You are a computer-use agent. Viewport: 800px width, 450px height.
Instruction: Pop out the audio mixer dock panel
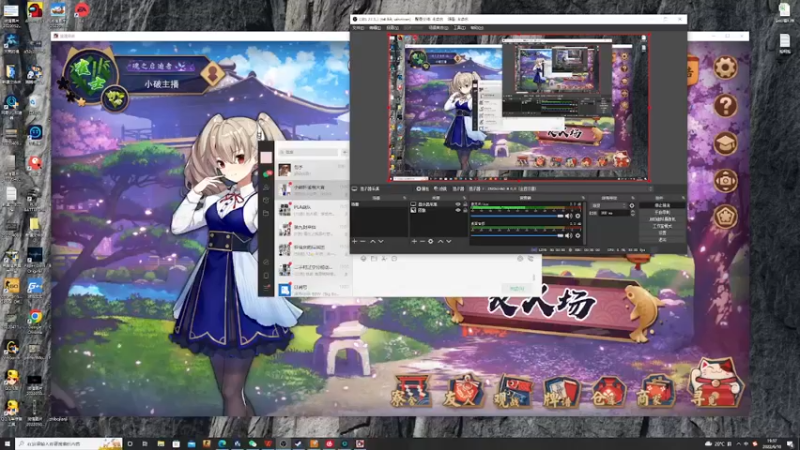pyautogui.click(x=583, y=198)
